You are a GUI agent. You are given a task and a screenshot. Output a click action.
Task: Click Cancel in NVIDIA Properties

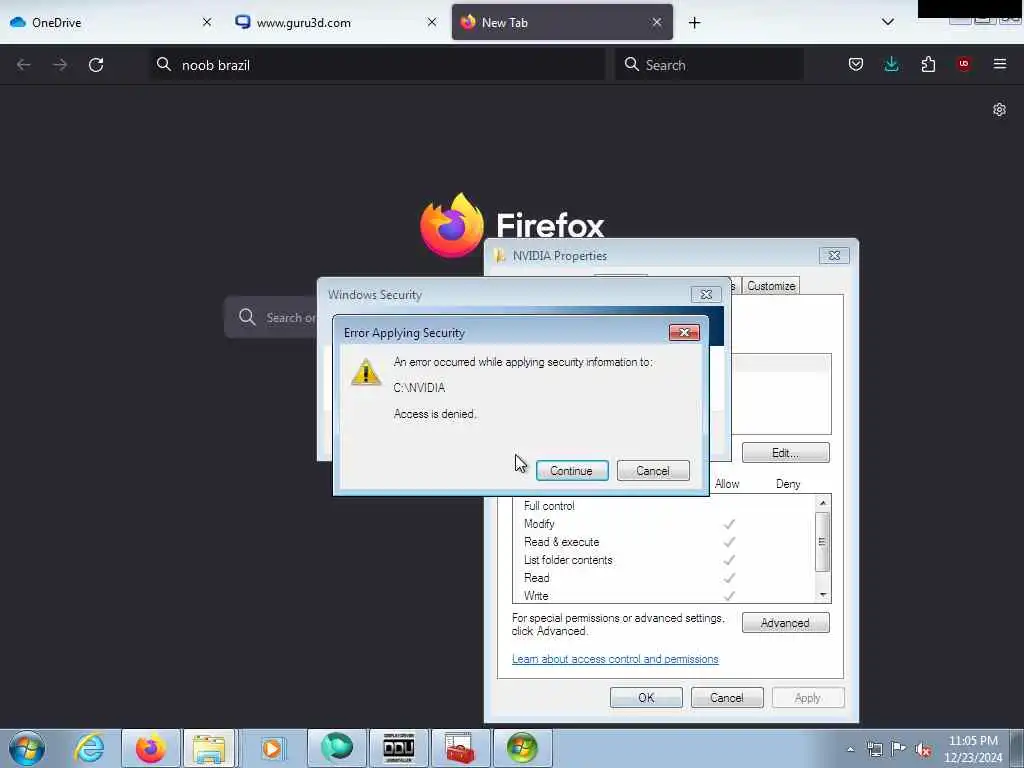(726, 697)
